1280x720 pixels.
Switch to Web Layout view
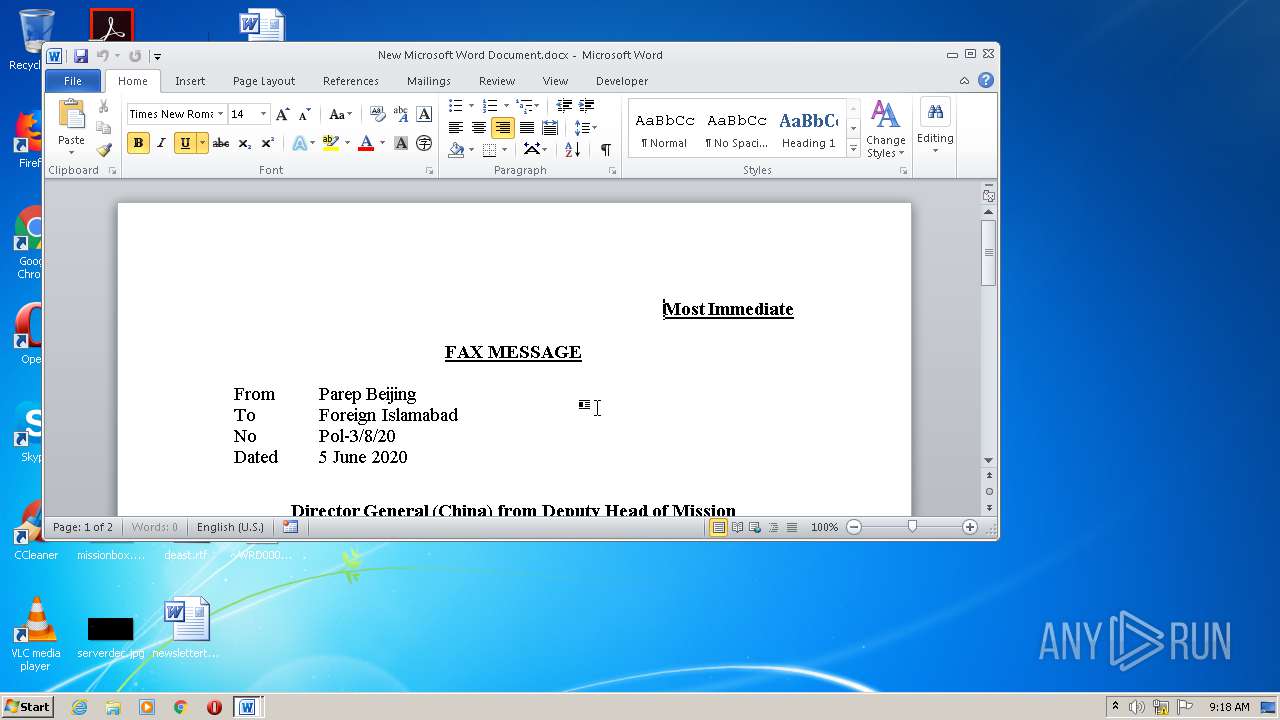click(x=755, y=527)
